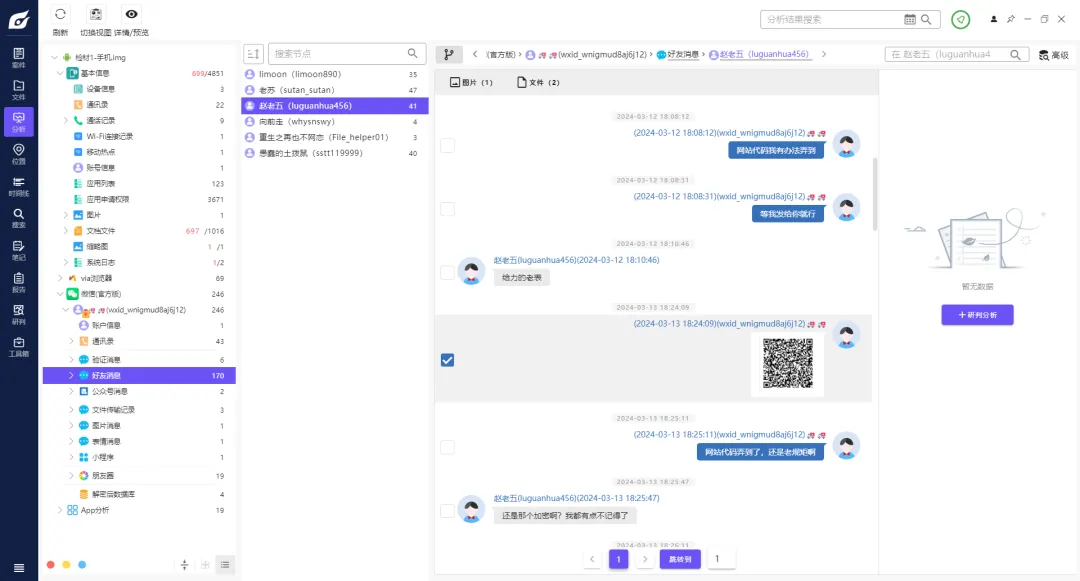Open the 时间线 timeline sidebar icon
1080x581 pixels.
tap(18, 183)
